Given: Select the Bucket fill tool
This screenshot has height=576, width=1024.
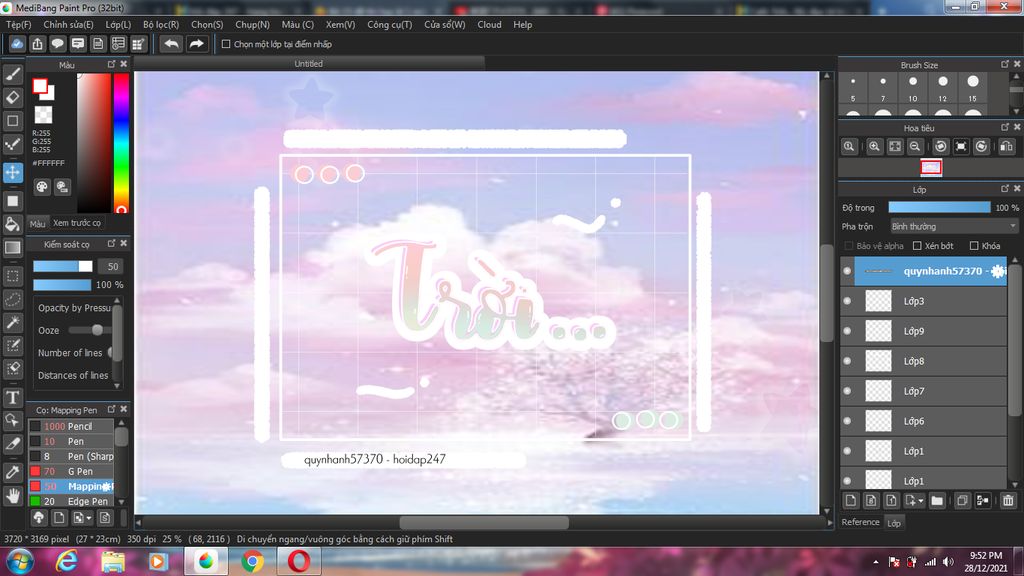Looking at the screenshot, I should [x=12, y=225].
